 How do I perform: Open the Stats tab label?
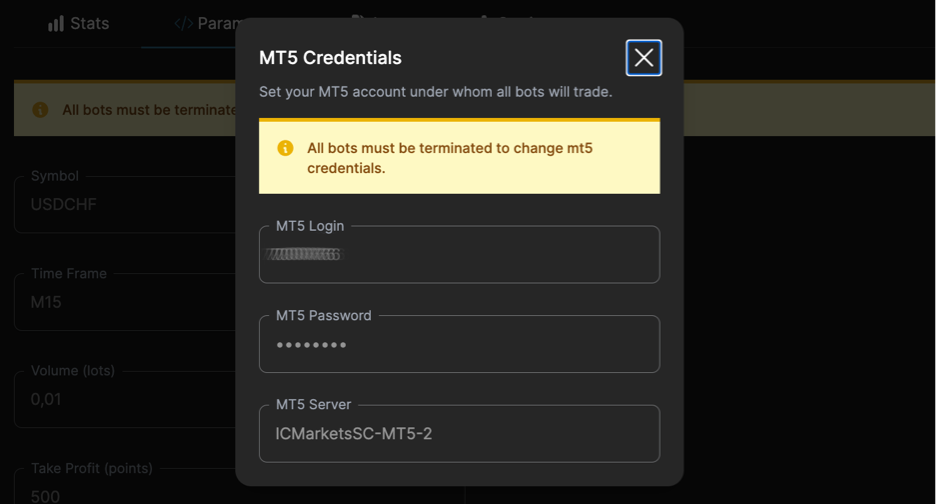click(x=90, y=23)
